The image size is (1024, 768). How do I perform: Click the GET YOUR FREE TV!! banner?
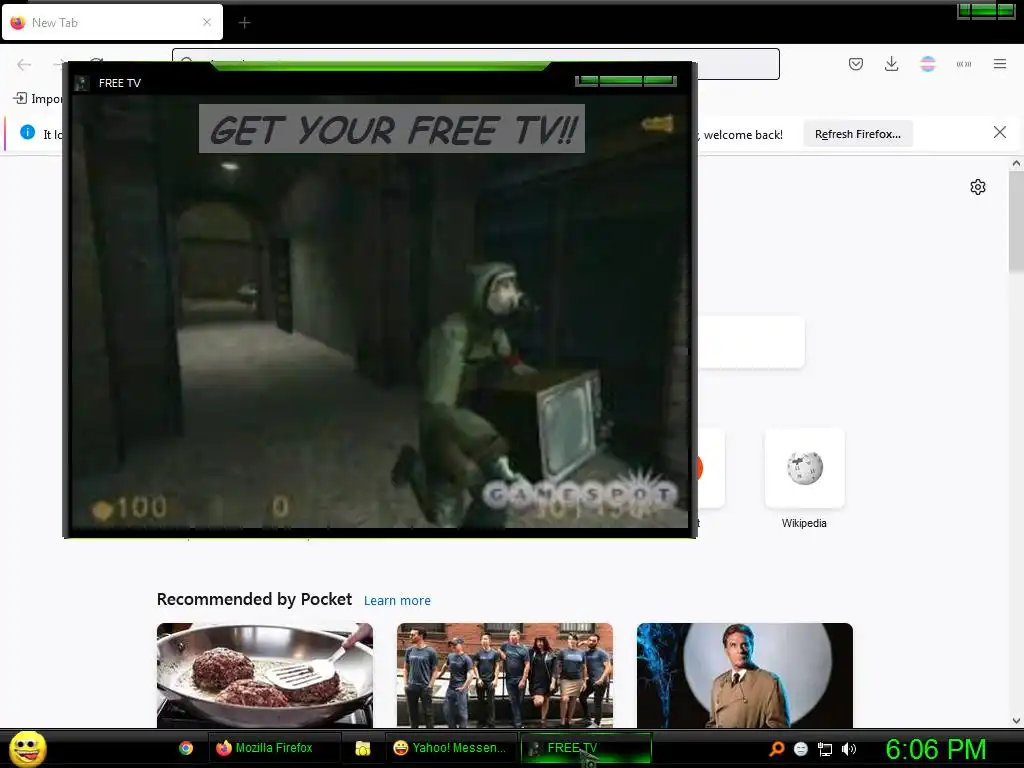(392, 129)
